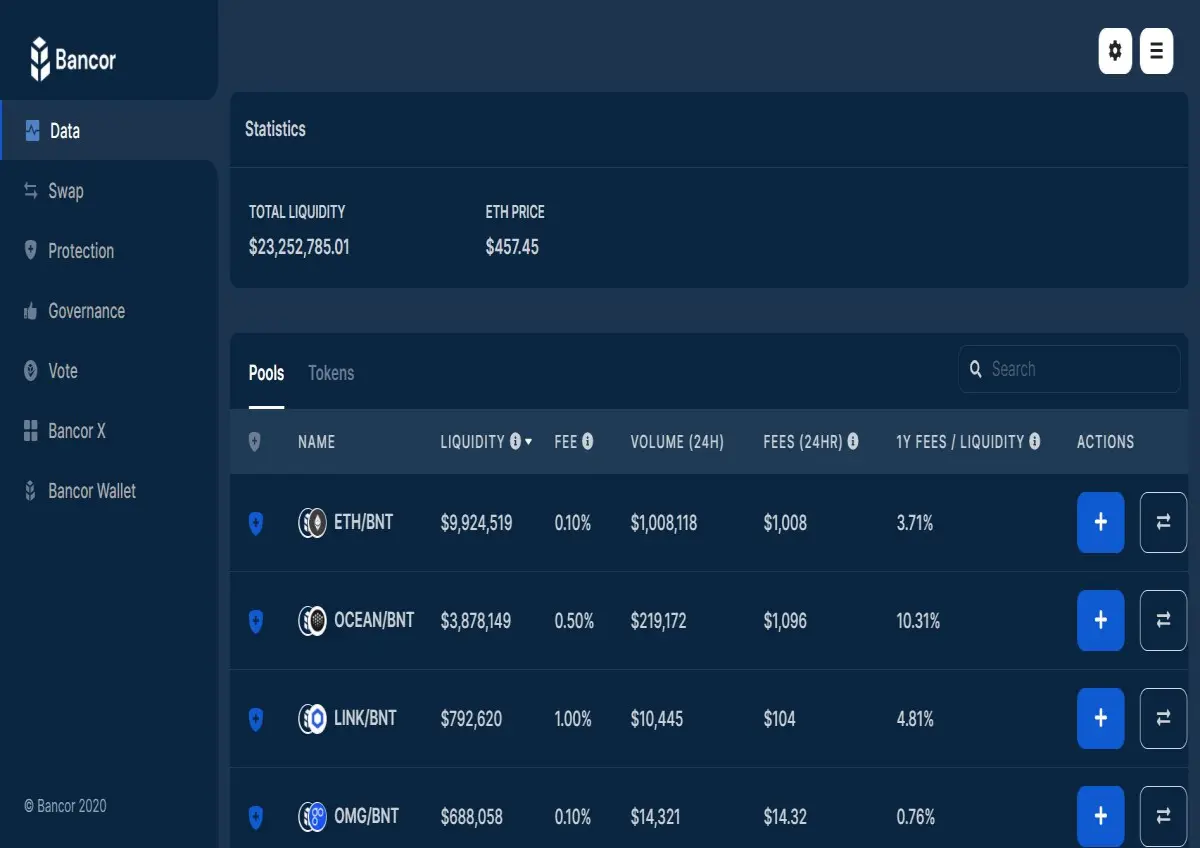The image size is (1200, 848).
Task: Open settings via gear icon
Action: click(x=1115, y=51)
